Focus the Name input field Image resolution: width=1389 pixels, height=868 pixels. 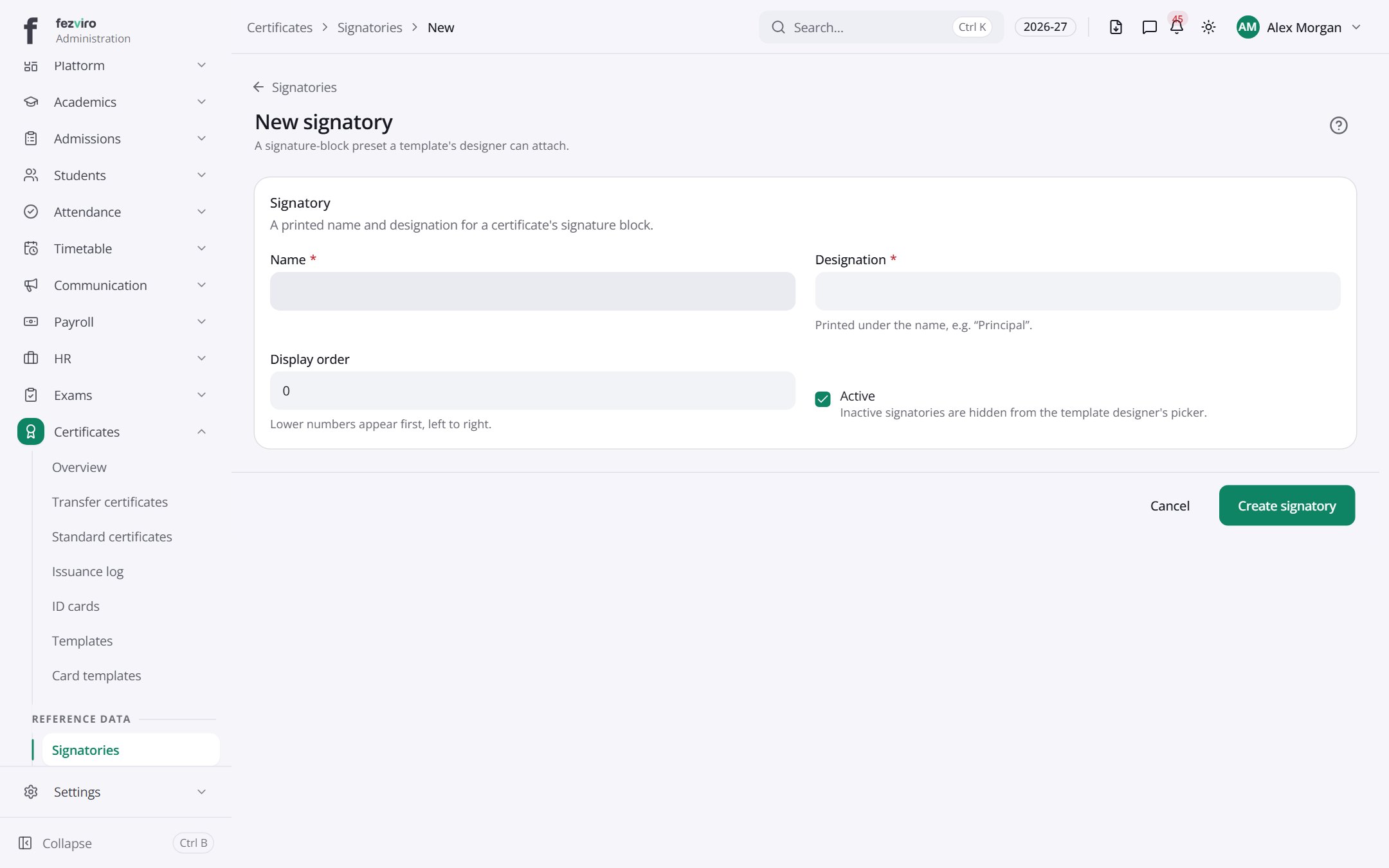tap(532, 291)
